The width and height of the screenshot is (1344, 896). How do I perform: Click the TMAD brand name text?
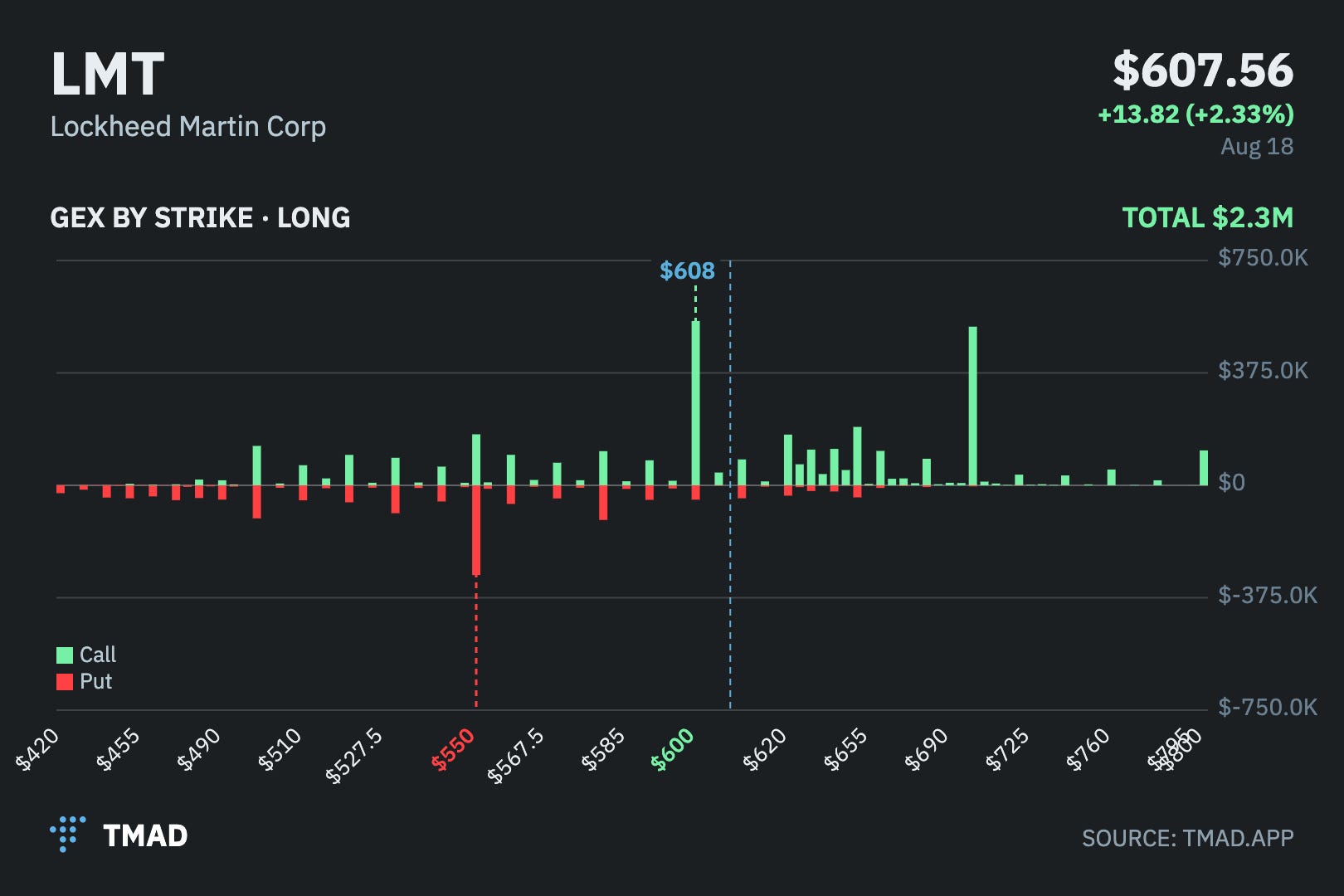[x=145, y=835]
